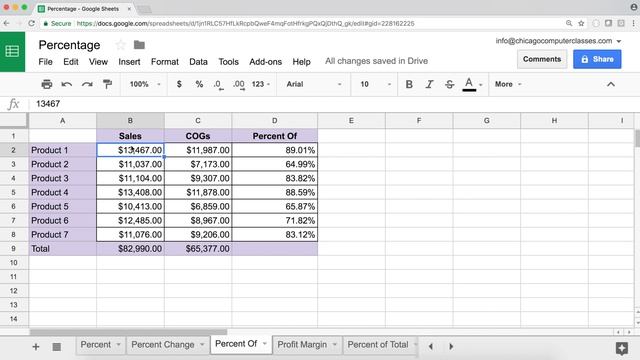Open the Format menu

(x=165, y=62)
